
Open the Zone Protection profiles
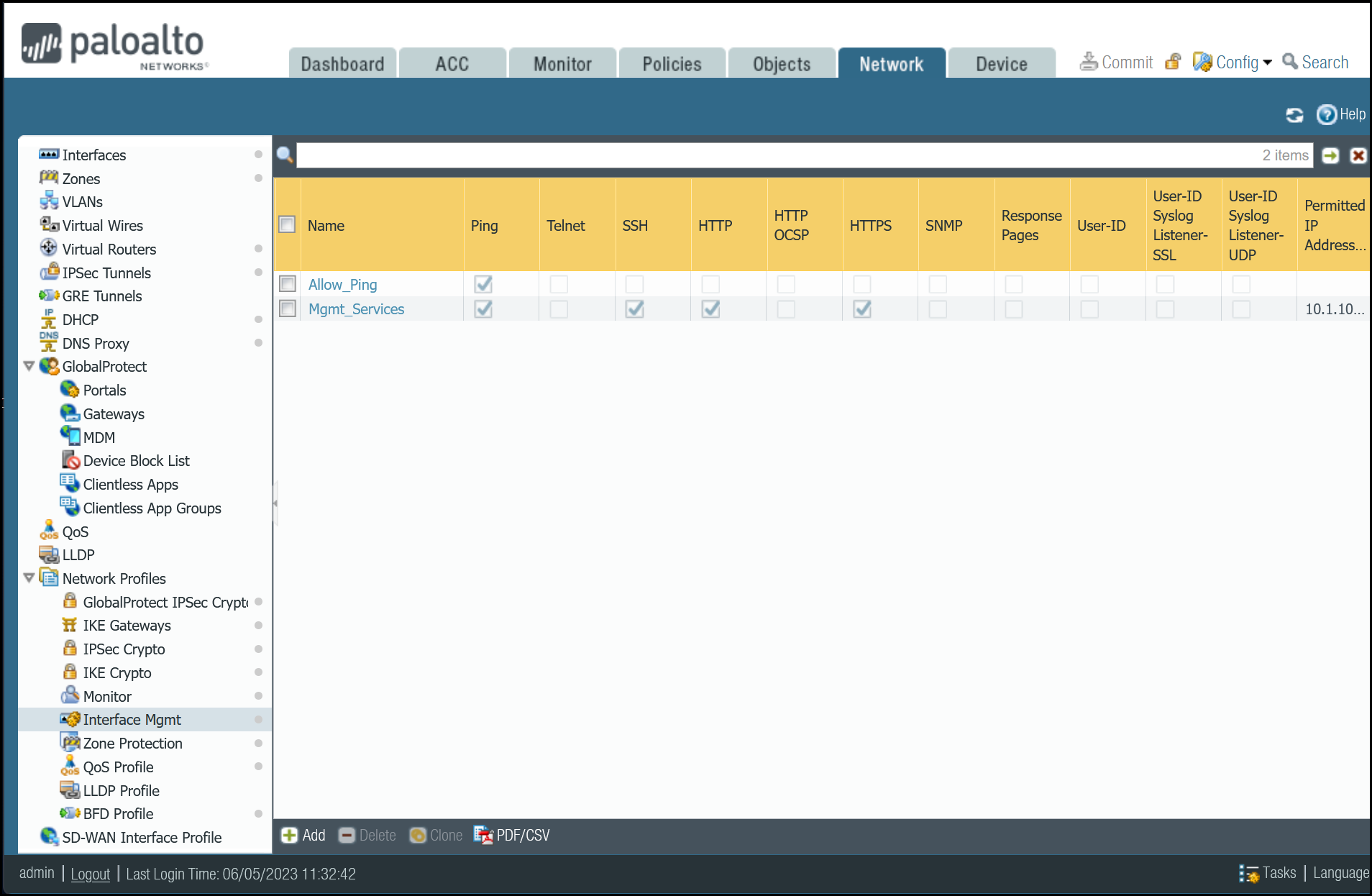click(132, 743)
